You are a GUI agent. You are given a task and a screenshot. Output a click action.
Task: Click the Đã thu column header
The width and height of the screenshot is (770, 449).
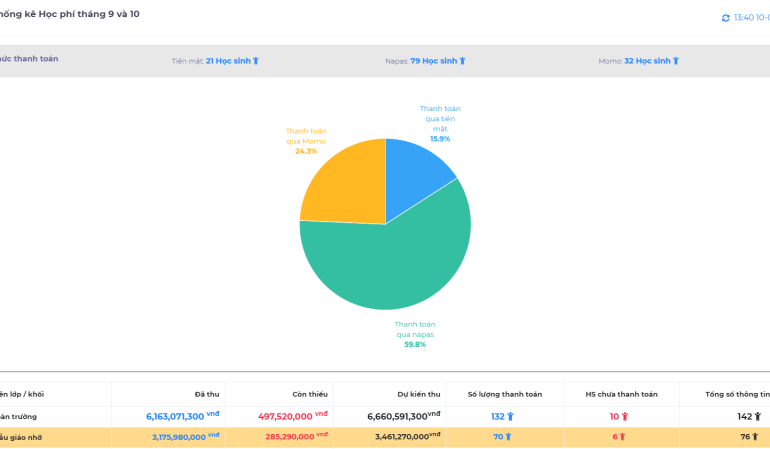point(206,394)
